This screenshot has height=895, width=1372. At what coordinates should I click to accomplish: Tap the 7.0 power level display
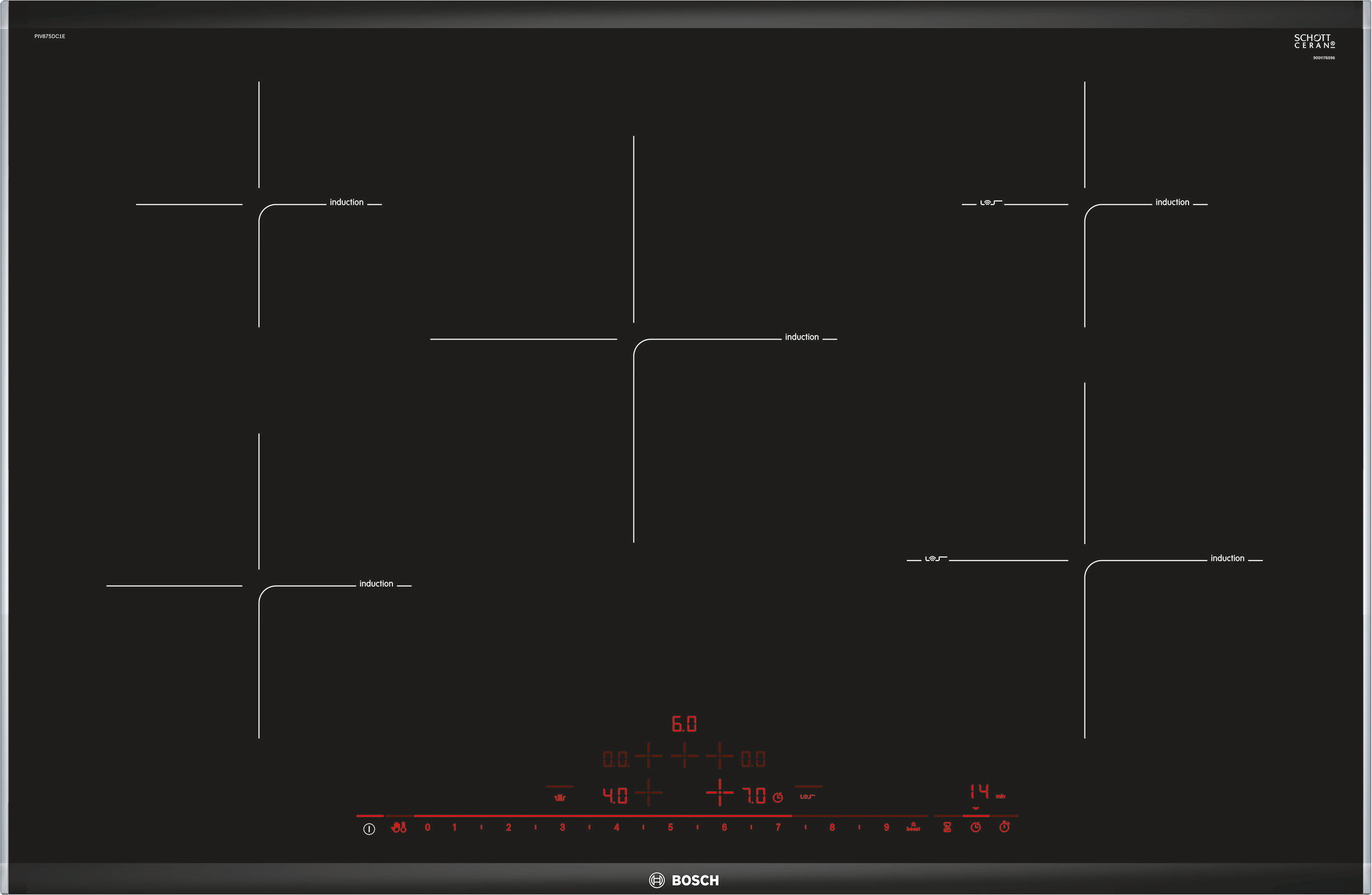(754, 796)
